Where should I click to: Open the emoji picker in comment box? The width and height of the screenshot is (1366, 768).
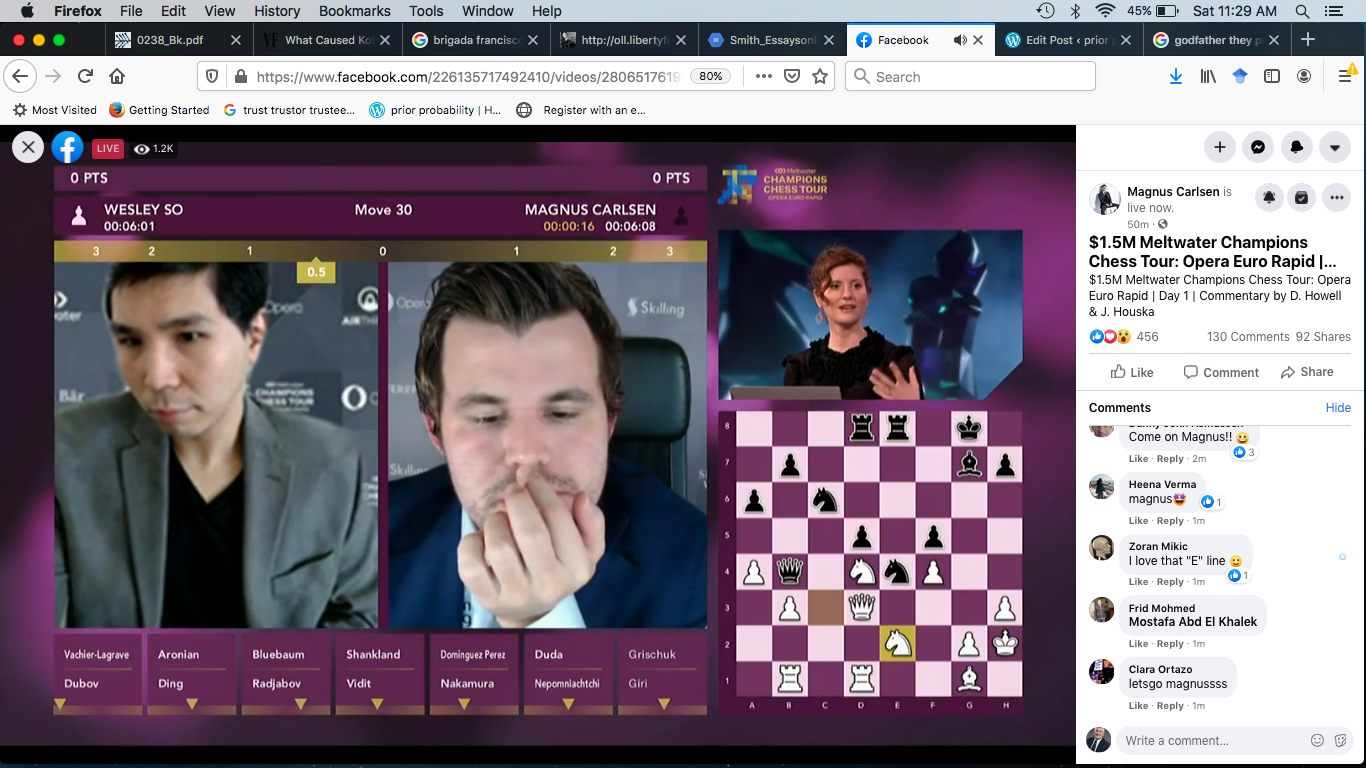[x=1317, y=741]
